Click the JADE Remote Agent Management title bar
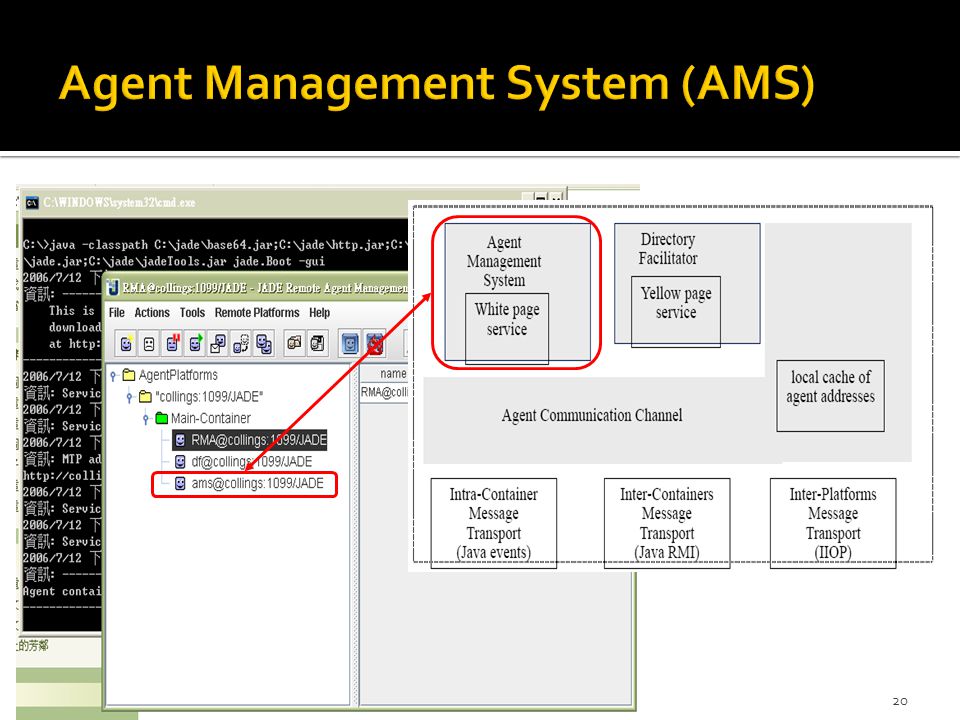This screenshot has height=720, width=960. click(x=257, y=287)
